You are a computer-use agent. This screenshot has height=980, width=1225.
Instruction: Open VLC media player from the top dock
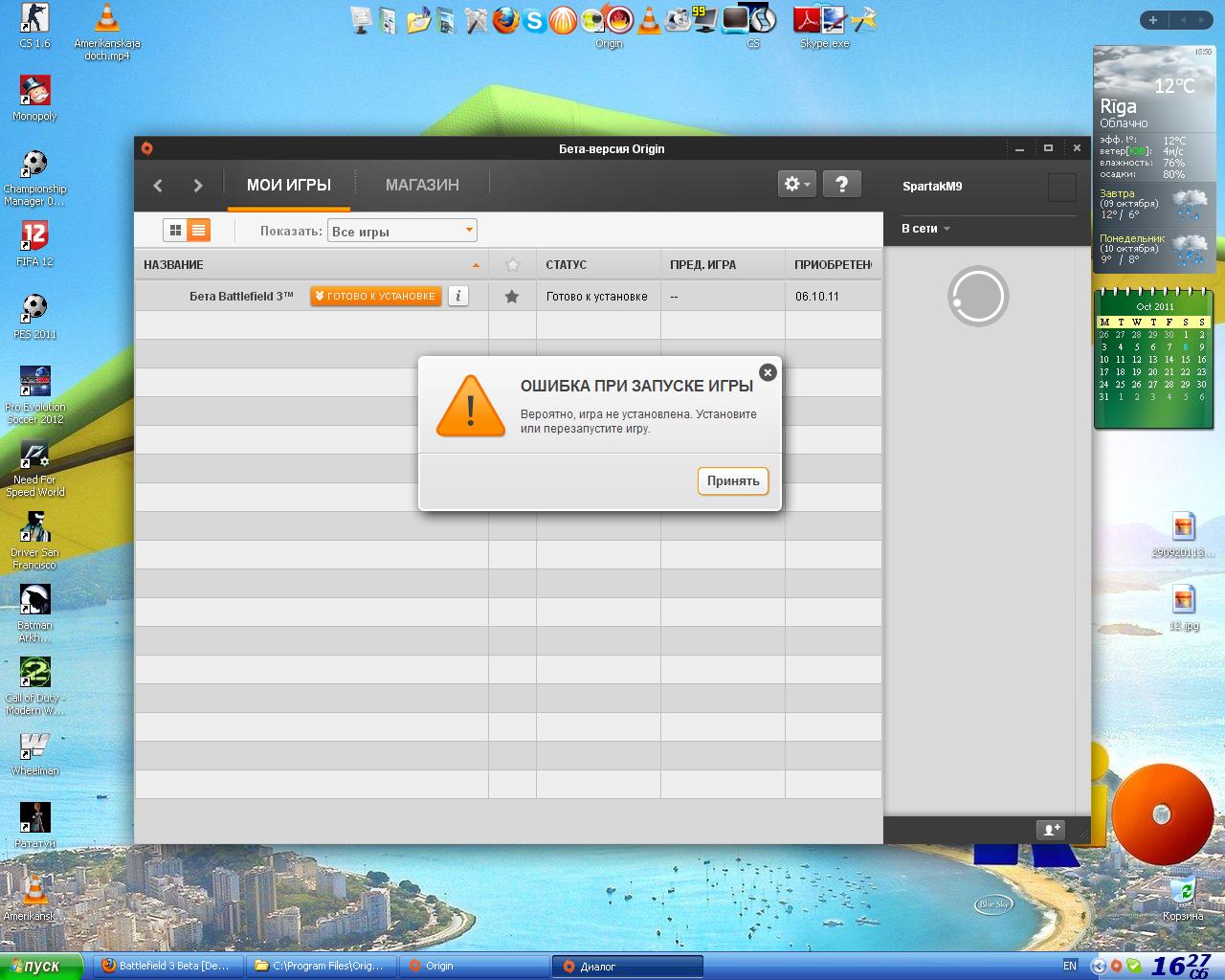[649, 20]
